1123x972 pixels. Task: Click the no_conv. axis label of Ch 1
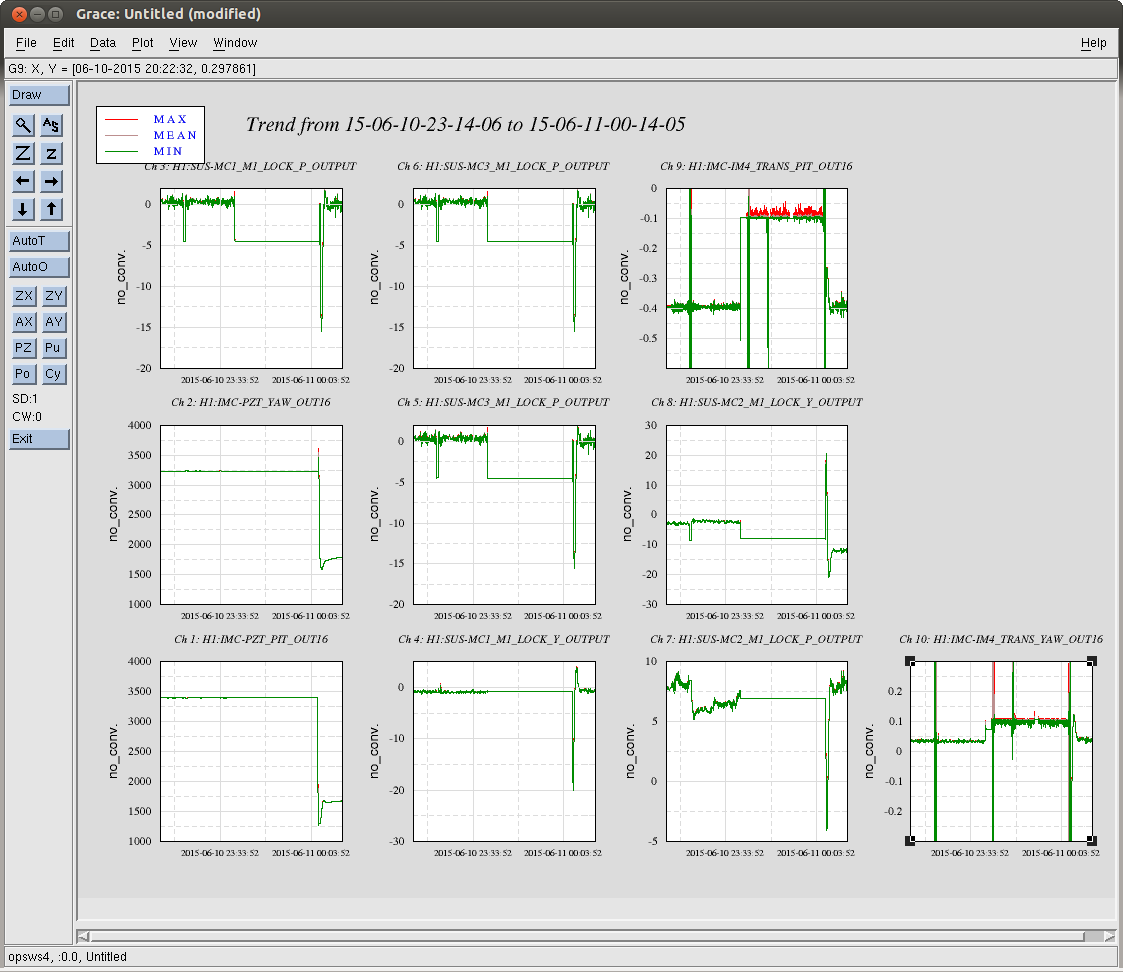coord(112,751)
